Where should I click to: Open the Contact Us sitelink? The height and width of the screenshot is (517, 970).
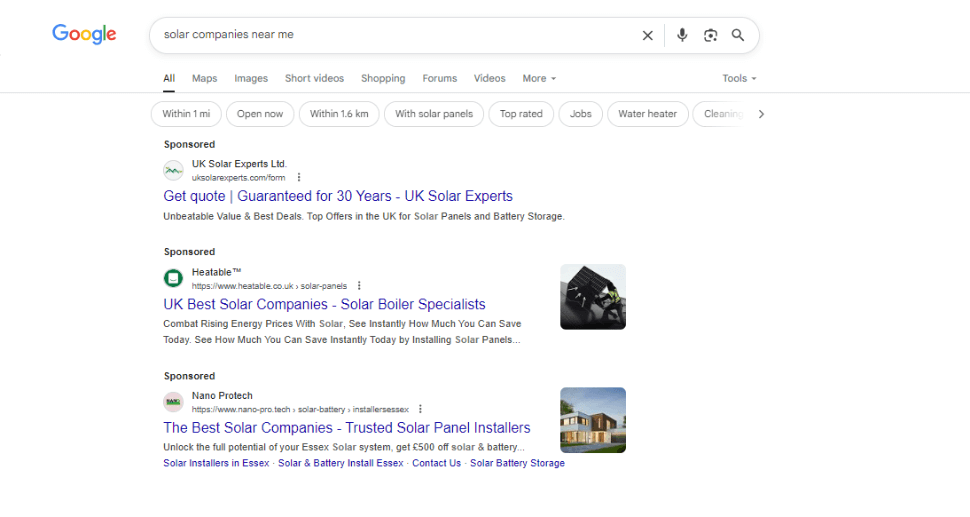[436, 463]
